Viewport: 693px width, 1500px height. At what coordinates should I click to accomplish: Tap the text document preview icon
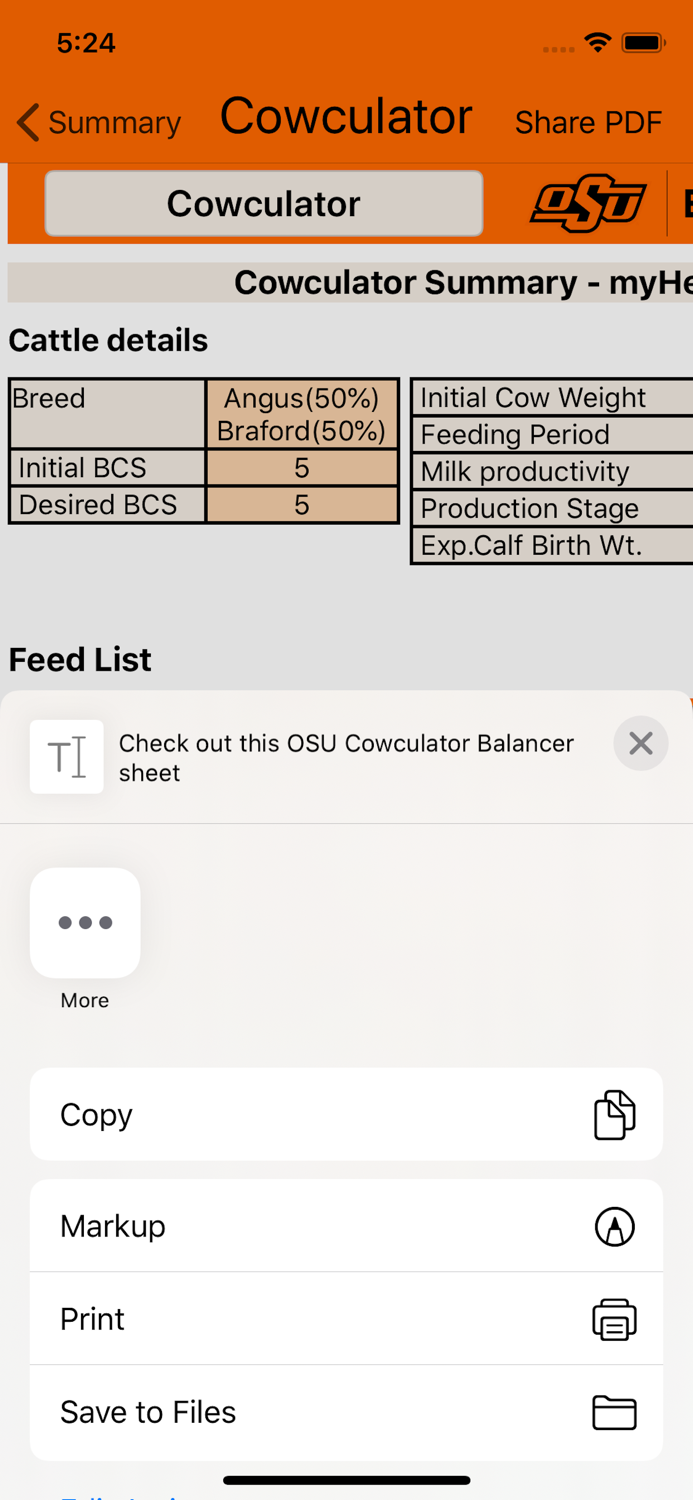pos(66,756)
